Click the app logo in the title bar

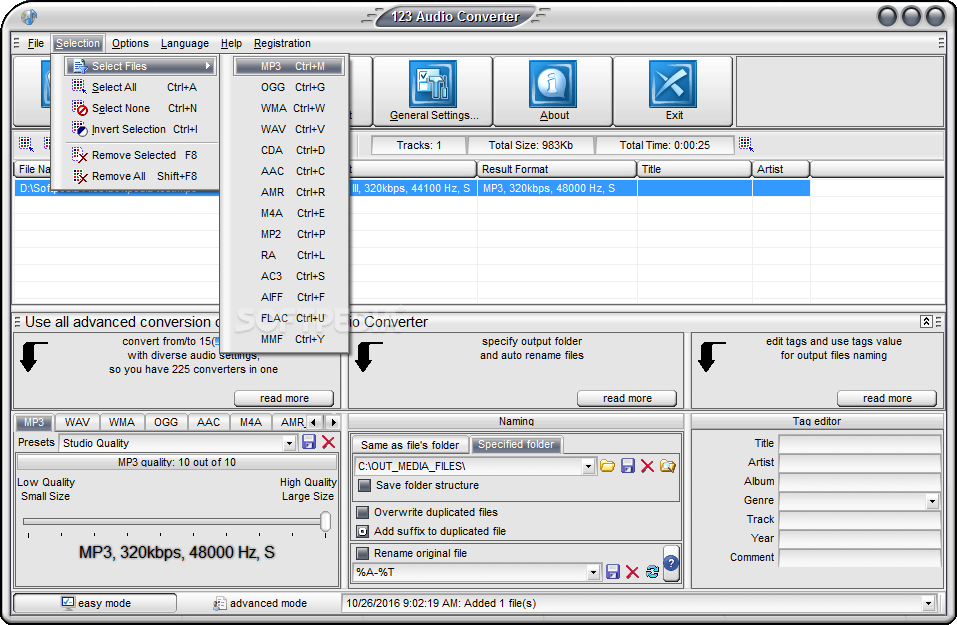[x=29, y=16]
